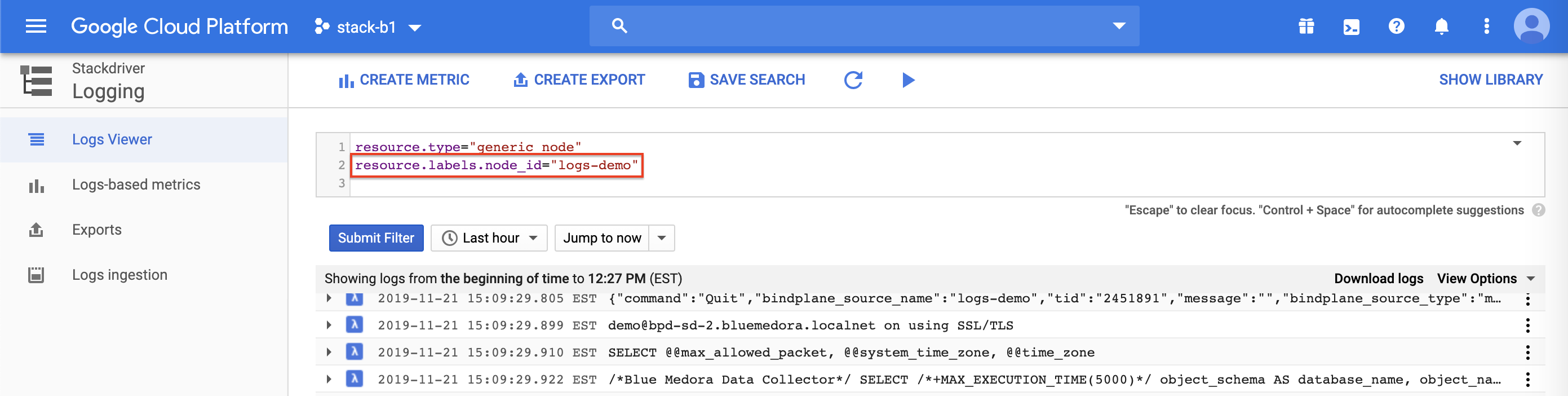Expand log entry at 15:09:29.910
The height and width of the screenshot is (396, 1568).
click(x=329, y=352)
